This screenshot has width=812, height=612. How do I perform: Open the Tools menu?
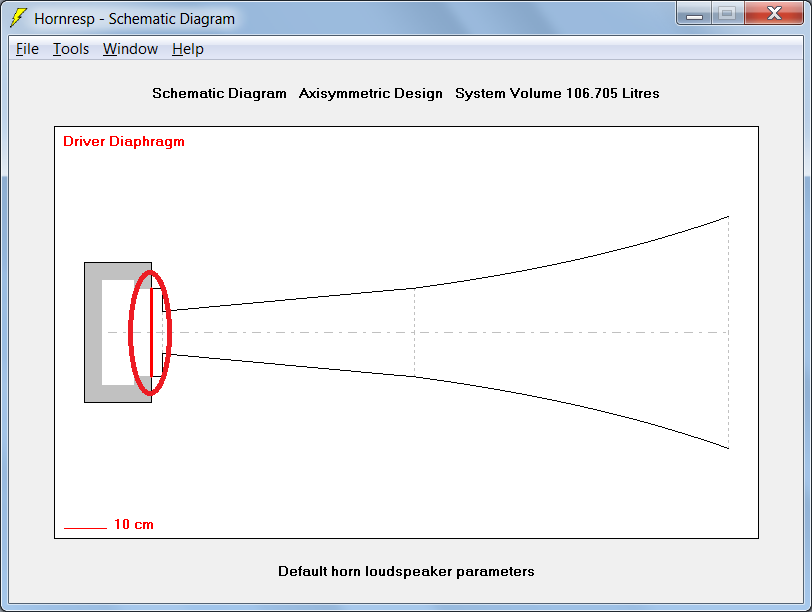point(71,49)
